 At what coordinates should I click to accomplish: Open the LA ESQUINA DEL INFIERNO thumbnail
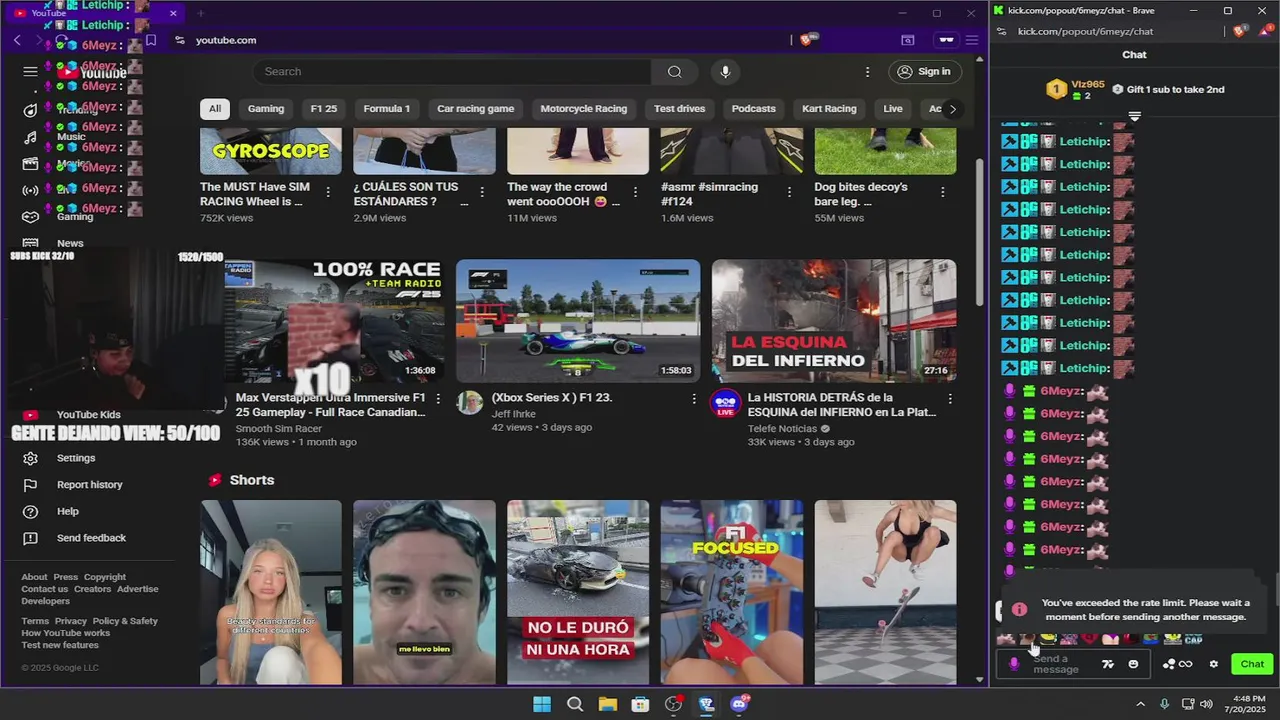(x=834, y=321)
